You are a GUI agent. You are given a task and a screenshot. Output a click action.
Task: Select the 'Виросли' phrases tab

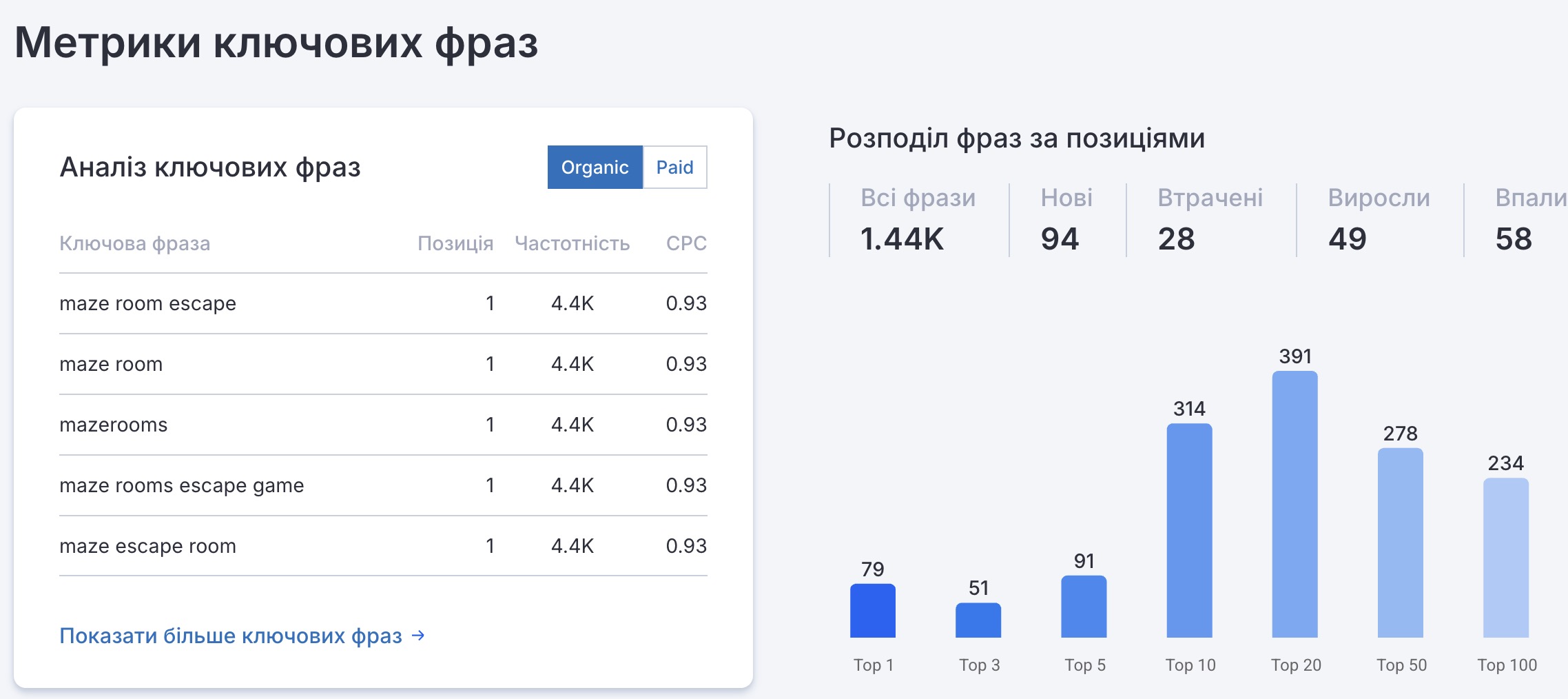pos(1379,219)
